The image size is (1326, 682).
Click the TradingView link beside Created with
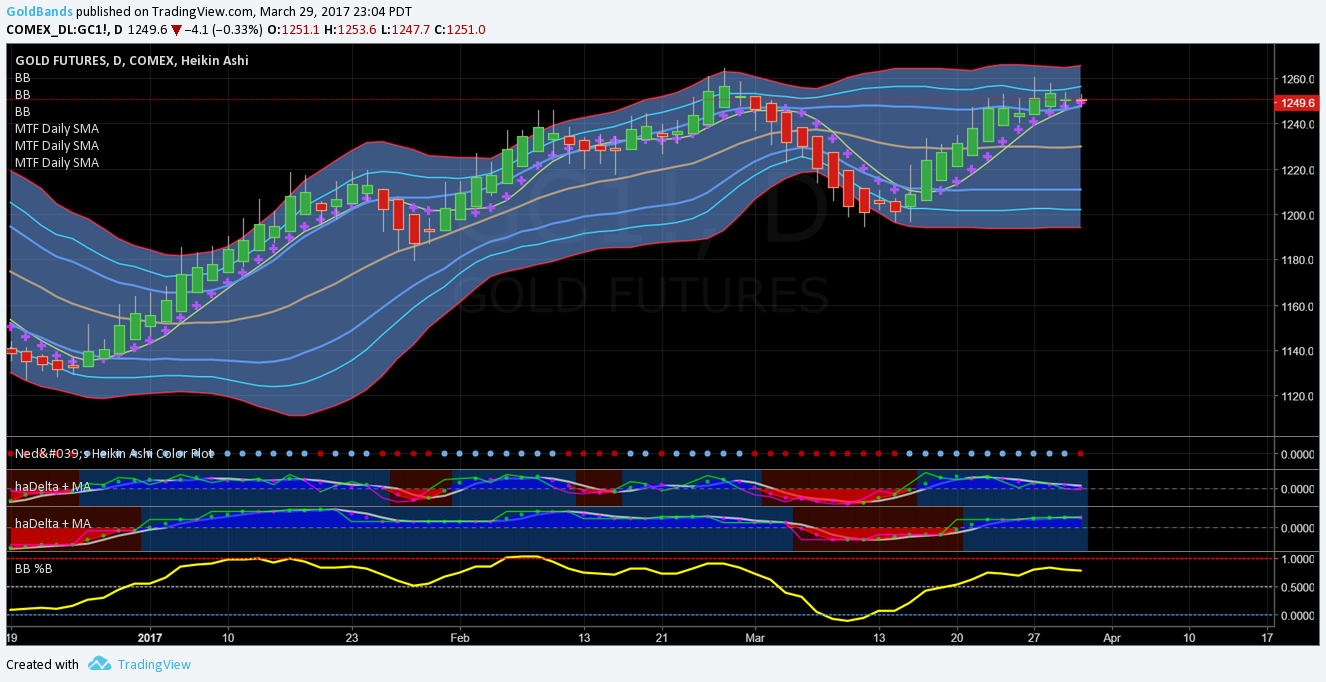[154, 664]
